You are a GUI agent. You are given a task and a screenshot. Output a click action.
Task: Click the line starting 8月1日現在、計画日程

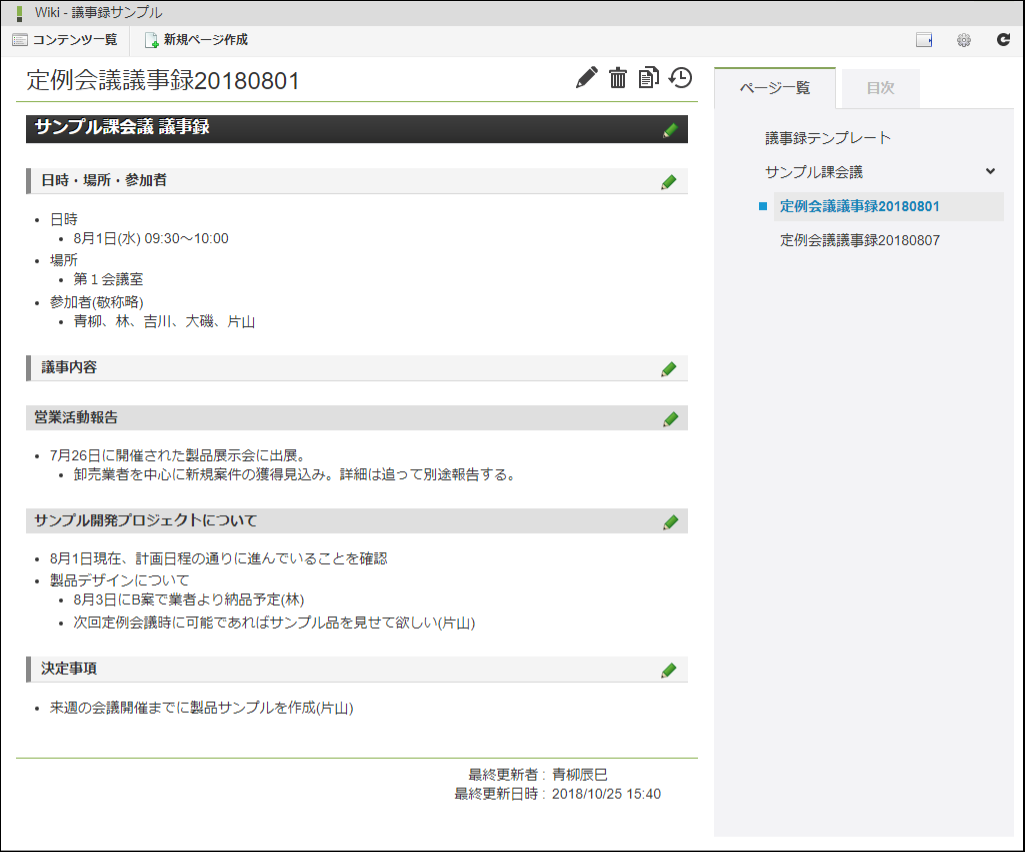coord(218,559)
